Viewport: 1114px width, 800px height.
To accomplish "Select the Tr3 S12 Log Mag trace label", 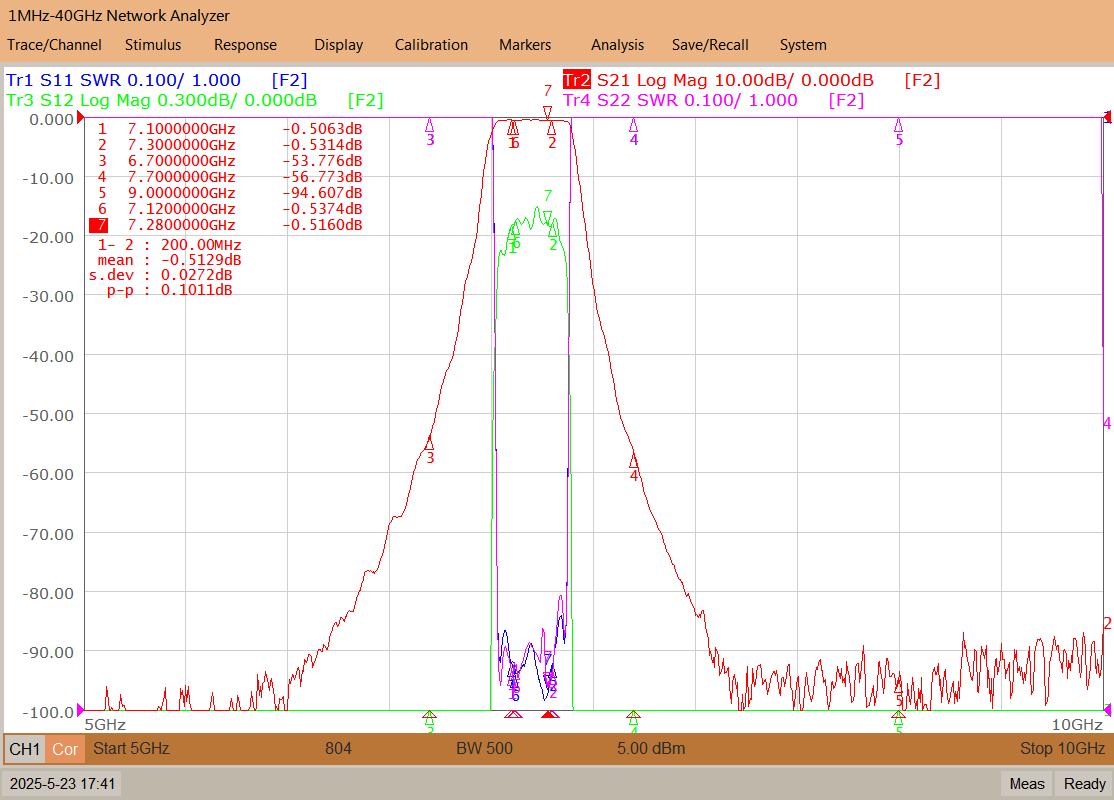I will pos(195,100).
